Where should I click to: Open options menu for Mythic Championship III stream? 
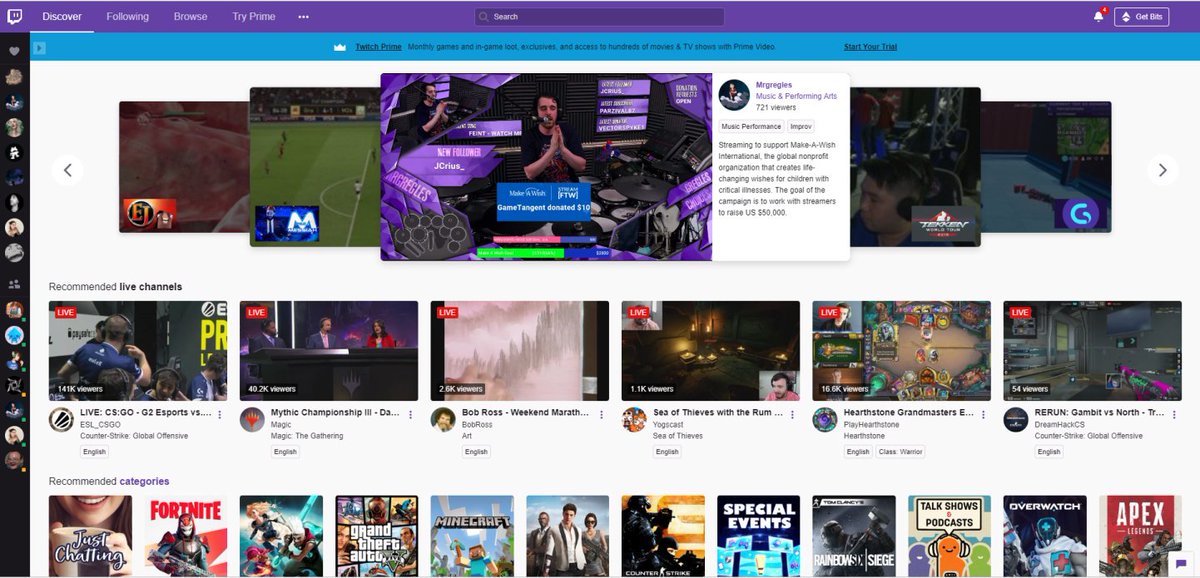click(x=413, y=413)
